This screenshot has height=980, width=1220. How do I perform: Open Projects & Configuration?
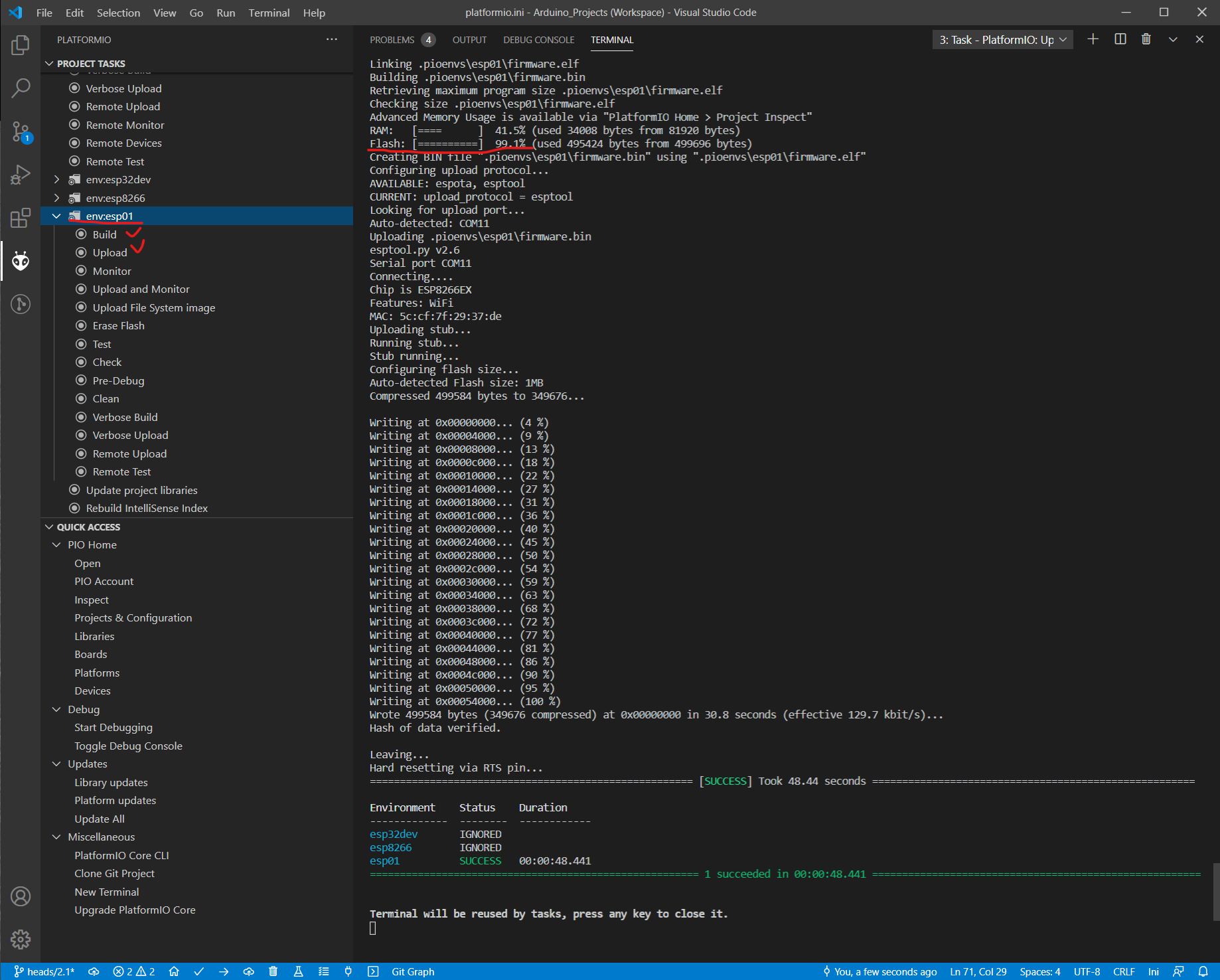click(x=133, y=617)
